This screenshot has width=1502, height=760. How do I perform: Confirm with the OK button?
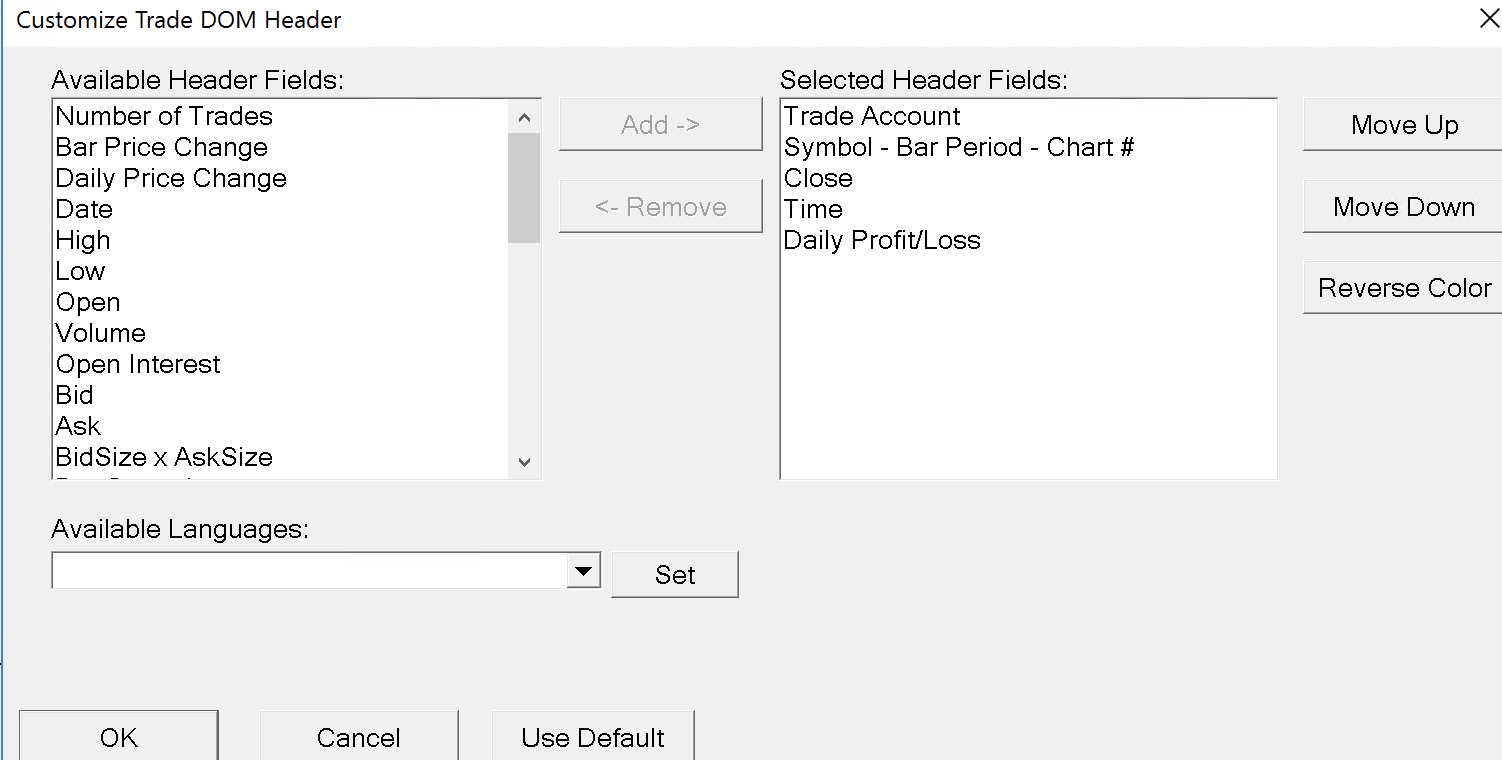119,737
